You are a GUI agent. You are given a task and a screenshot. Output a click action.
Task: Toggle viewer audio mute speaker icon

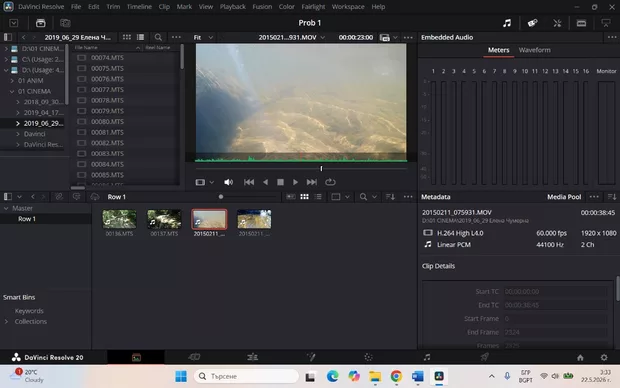(229, 182)
